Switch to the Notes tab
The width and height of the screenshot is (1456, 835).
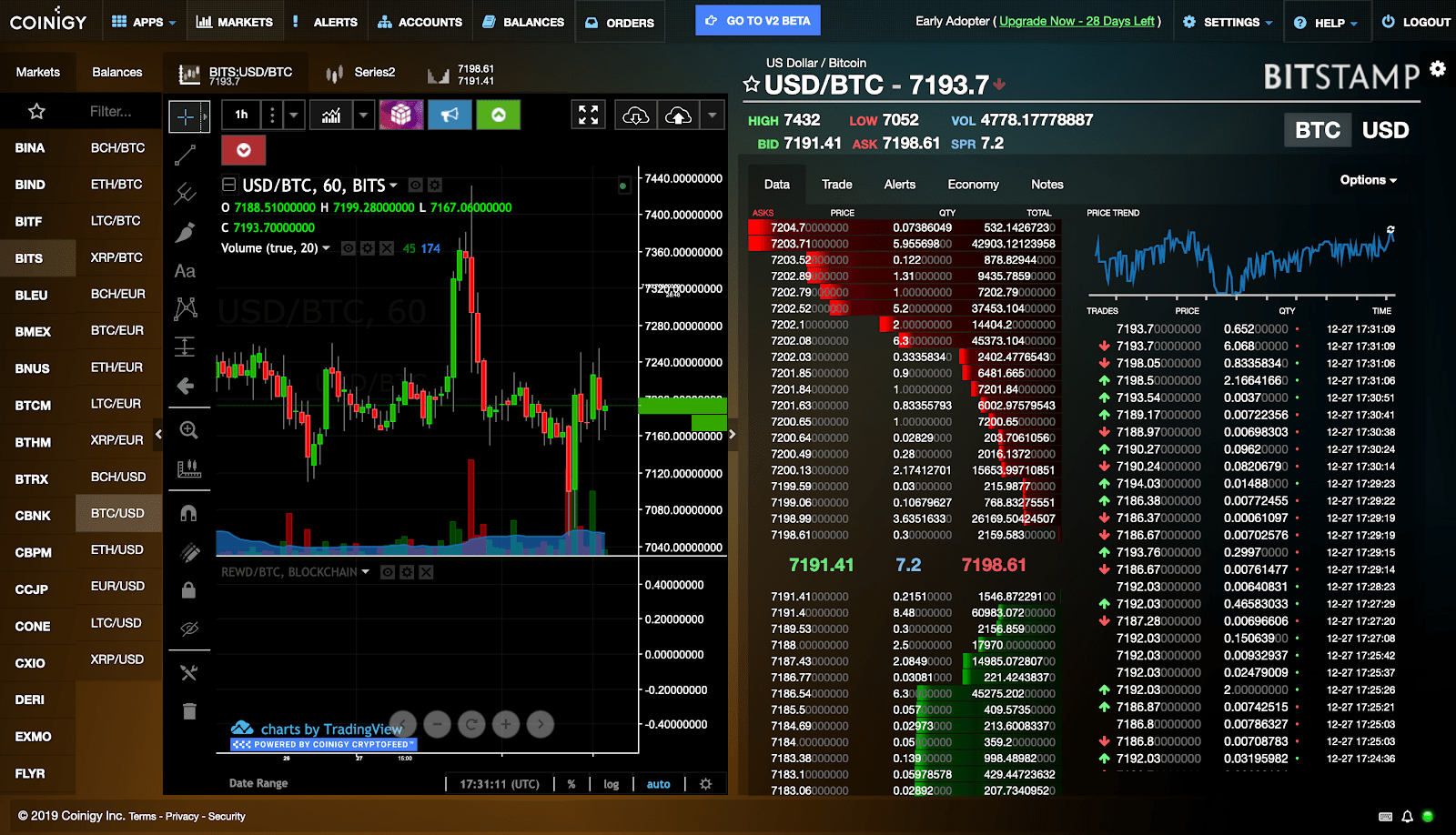pyautogui.click(x=1047, y=184)
